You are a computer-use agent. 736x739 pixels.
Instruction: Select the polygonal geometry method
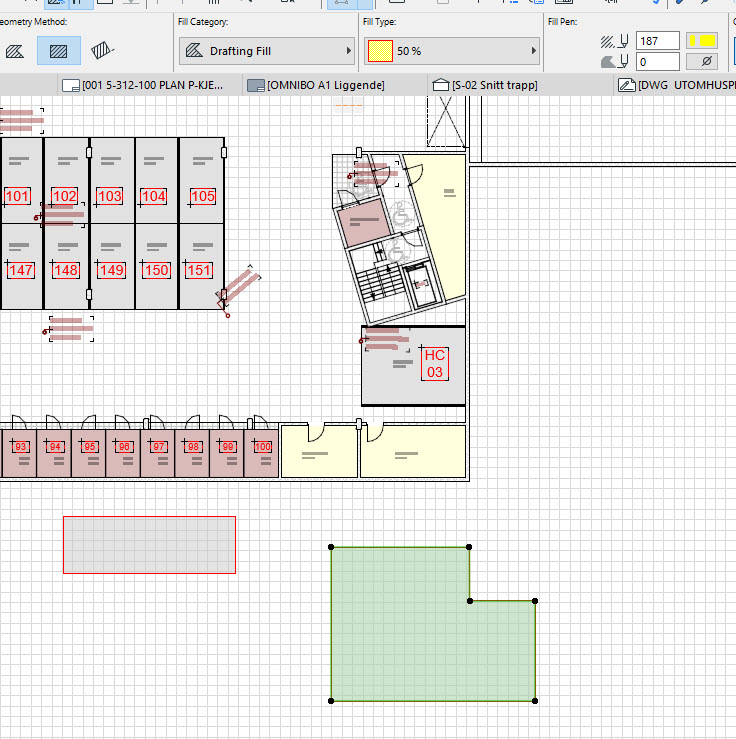click(15, 50)
